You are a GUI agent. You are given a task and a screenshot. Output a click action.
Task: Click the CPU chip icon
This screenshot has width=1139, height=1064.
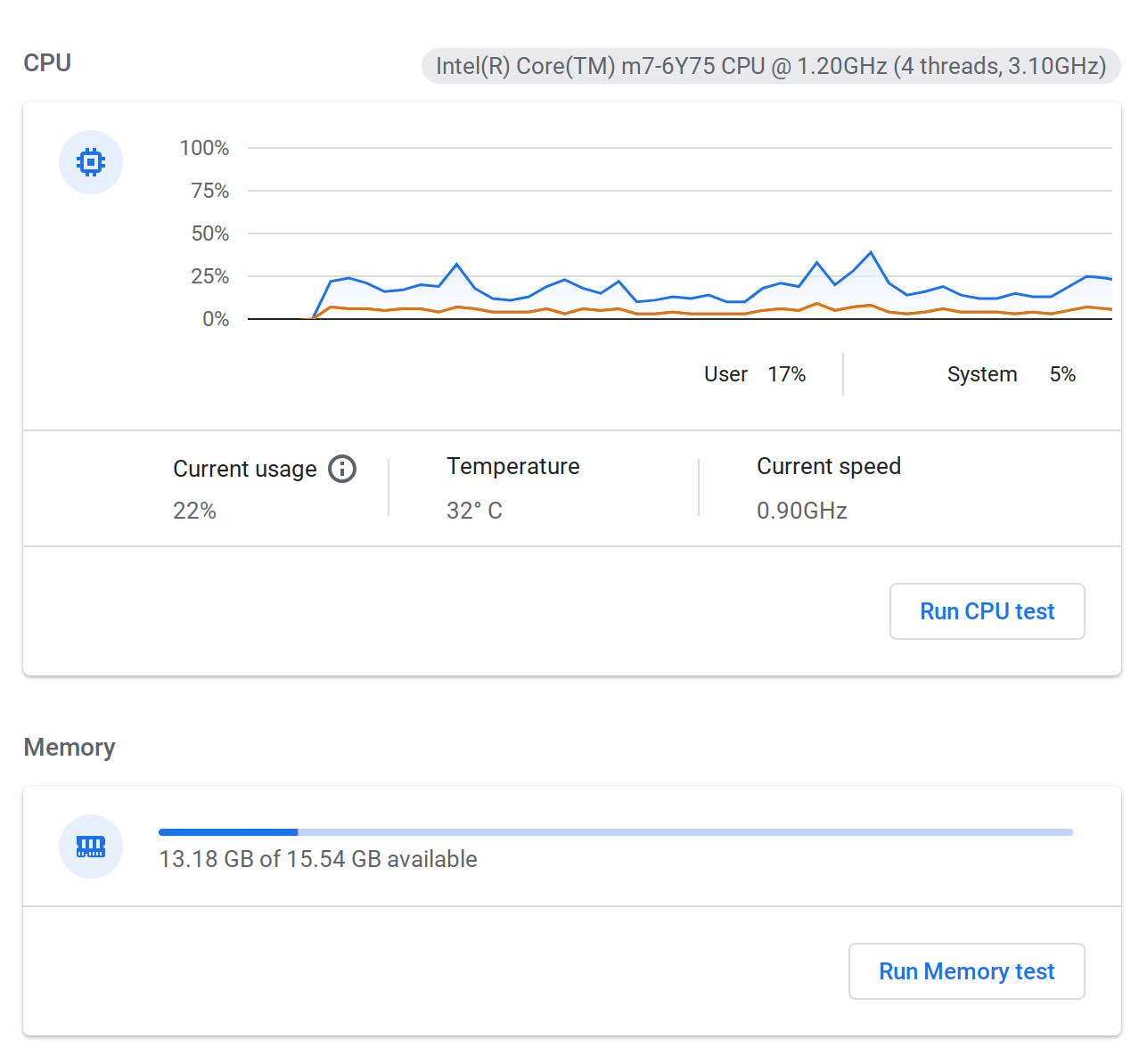tap(91, 162)
